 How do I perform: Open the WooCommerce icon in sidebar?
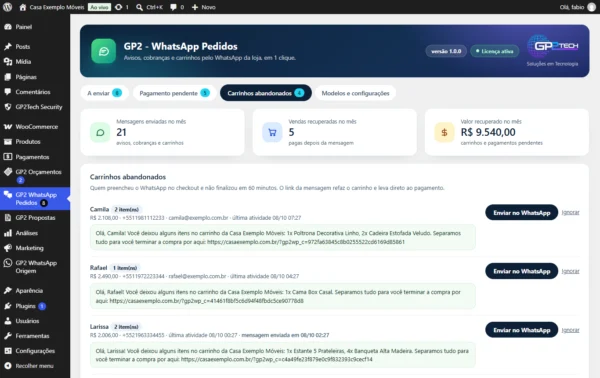pos(8,127)
